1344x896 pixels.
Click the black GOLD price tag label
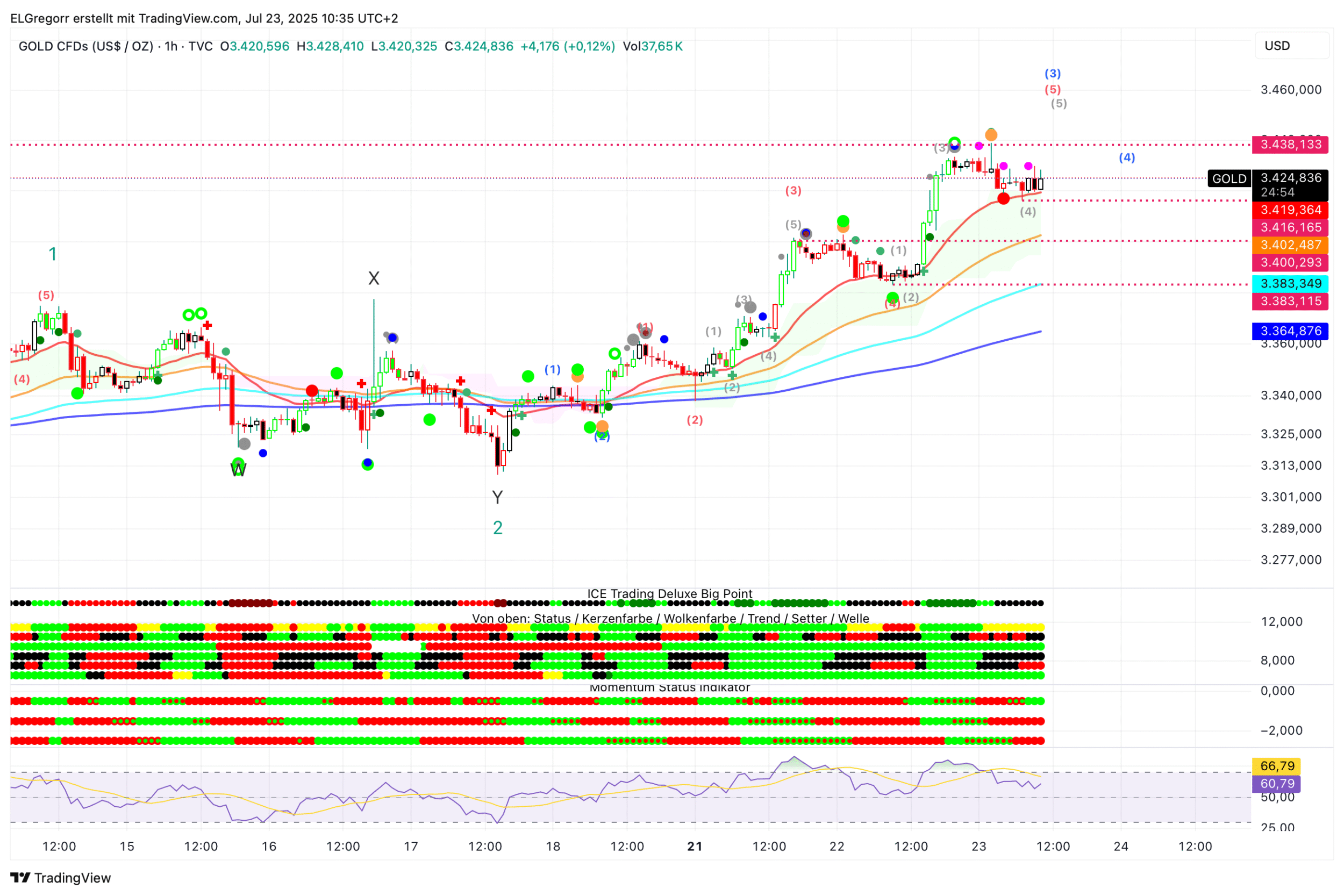pyautogui.click(x=1228, y=179)
